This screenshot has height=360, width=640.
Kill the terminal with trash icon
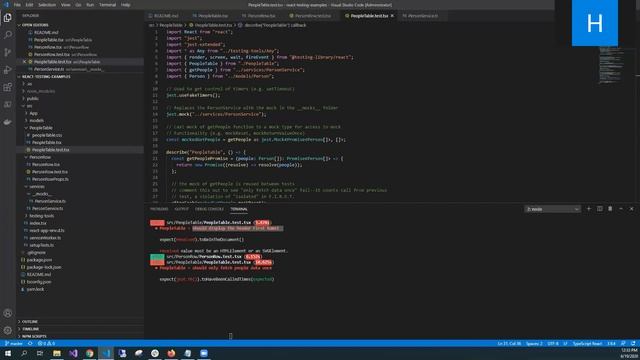[x=610, y=209]
